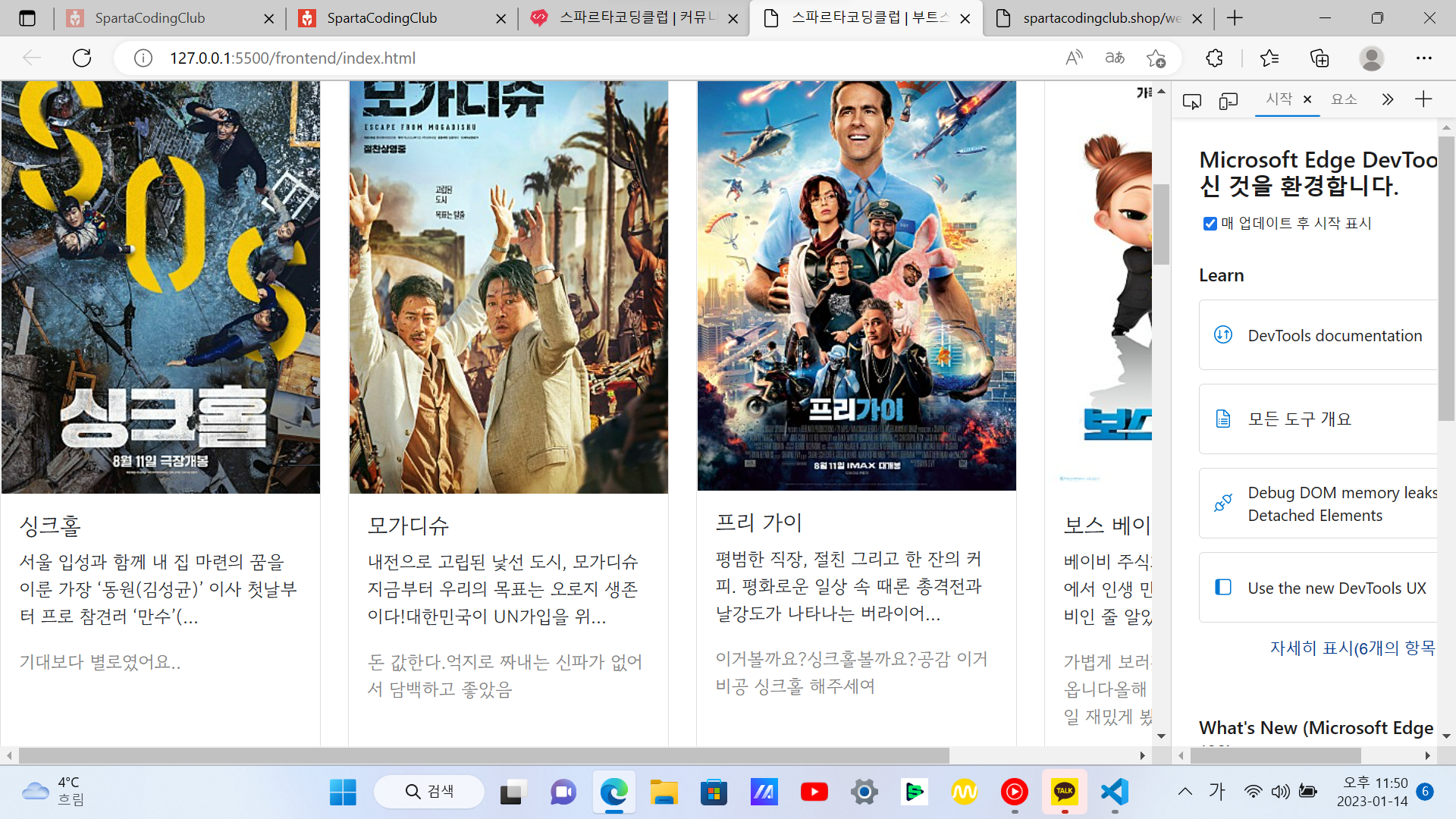Open the clock and date in taskbar
The width and height of the screenshot is (1456, 819).
click(1372, 792)
